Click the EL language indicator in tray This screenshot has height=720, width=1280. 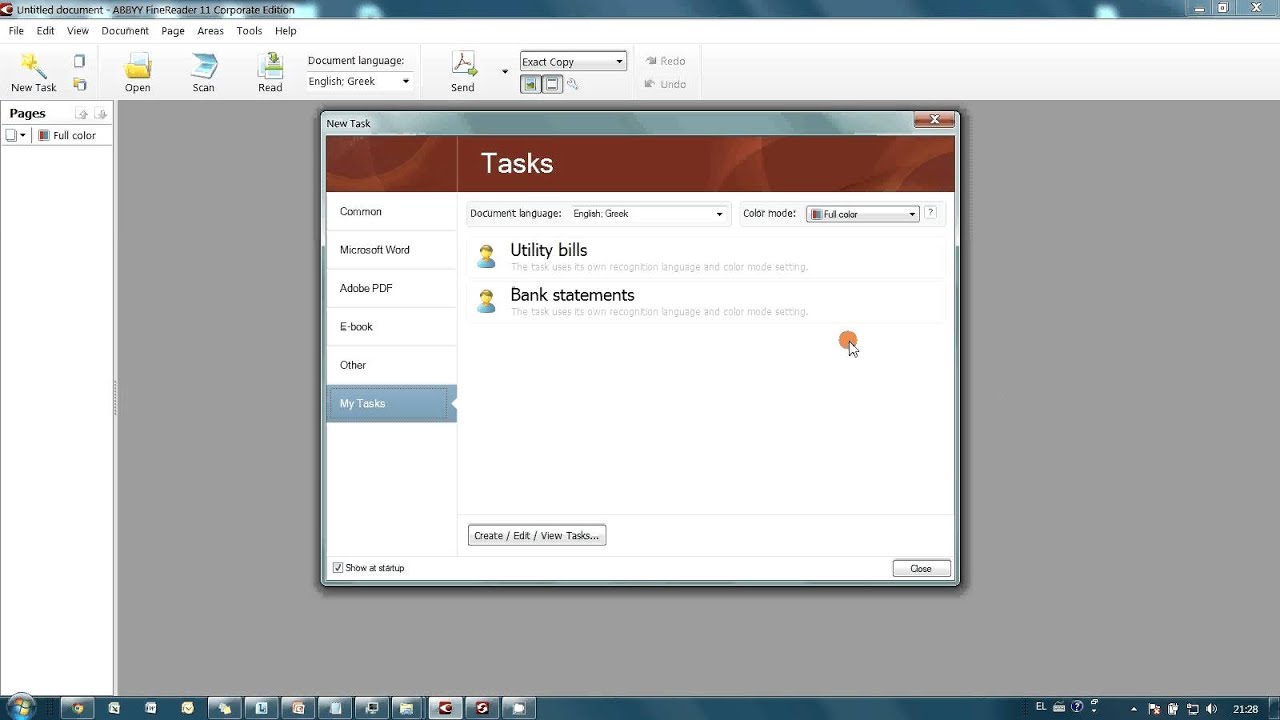pyautogui.click(x=1041, y=706)
